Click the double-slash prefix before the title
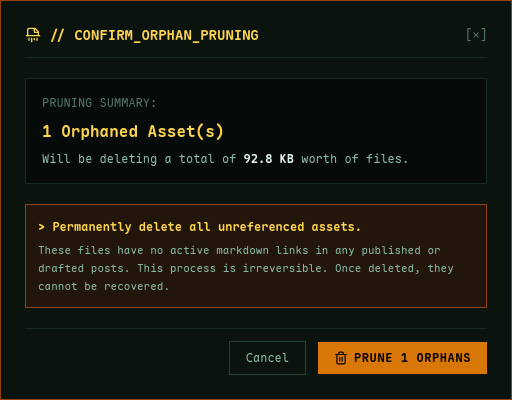512x400 pixels. (x=57, y=35)
